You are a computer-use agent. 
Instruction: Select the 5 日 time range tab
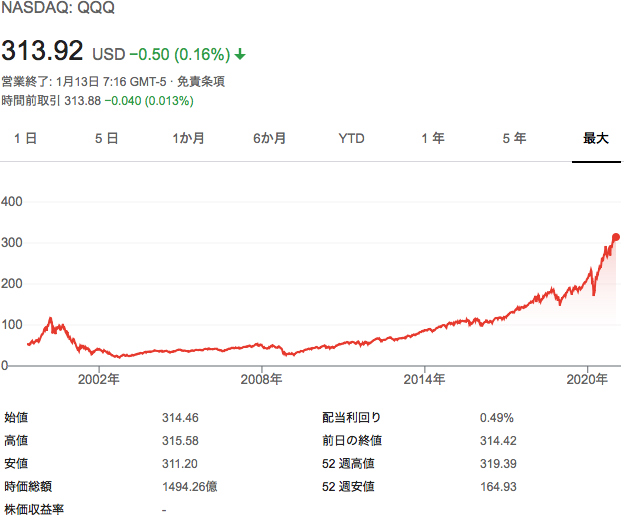pos(106,138)
